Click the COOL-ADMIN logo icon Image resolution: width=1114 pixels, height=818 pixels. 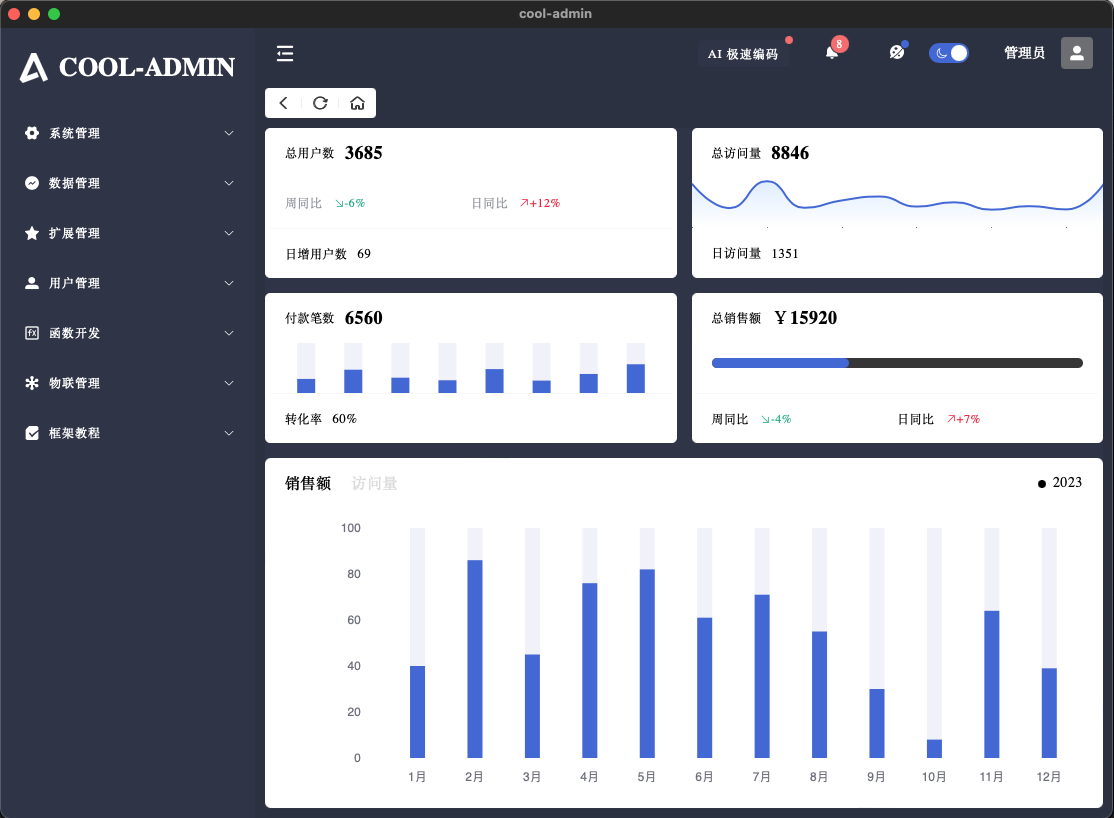coord(34,68)
